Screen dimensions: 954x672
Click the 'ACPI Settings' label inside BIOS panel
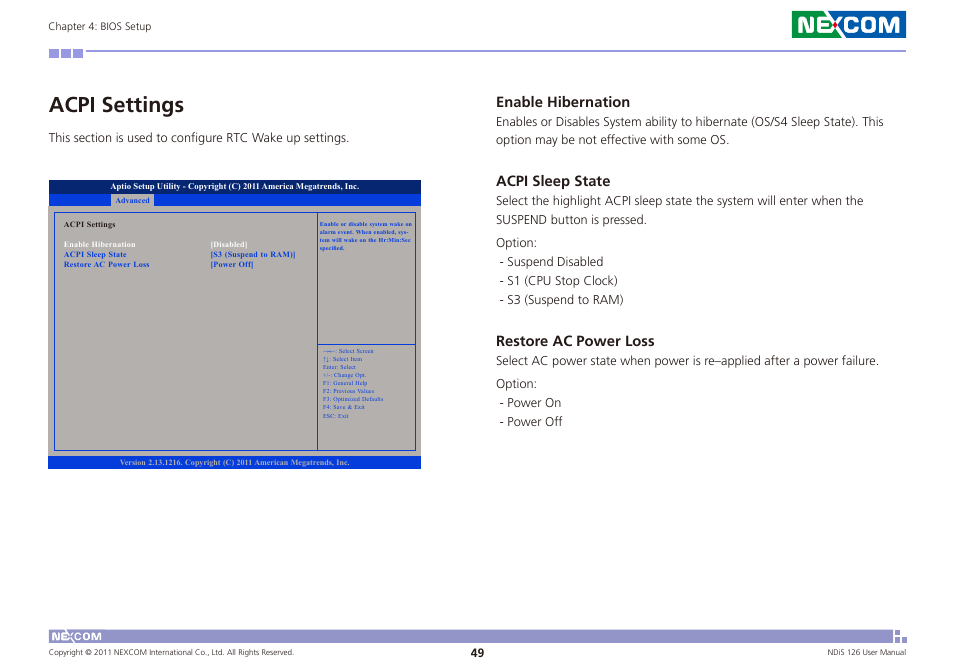point(89,224)
